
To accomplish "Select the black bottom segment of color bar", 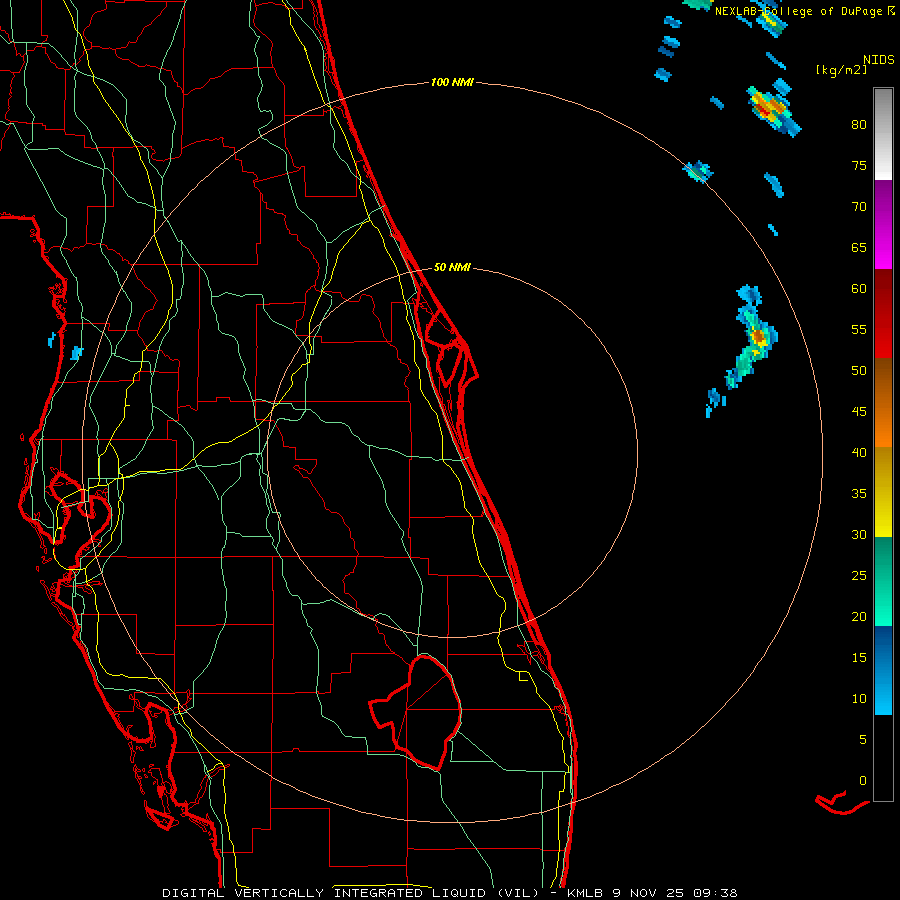I will click(x=883, y=758).
